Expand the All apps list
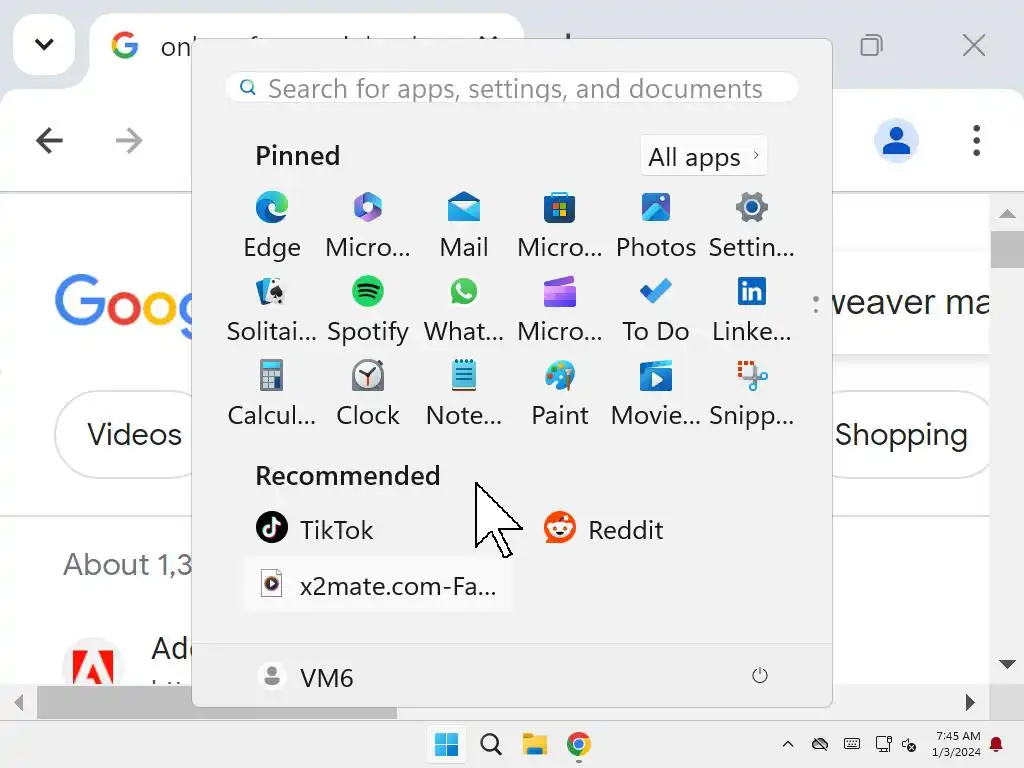The height and width of the screenshot is (768, 1024). click(x=703, y=156)
